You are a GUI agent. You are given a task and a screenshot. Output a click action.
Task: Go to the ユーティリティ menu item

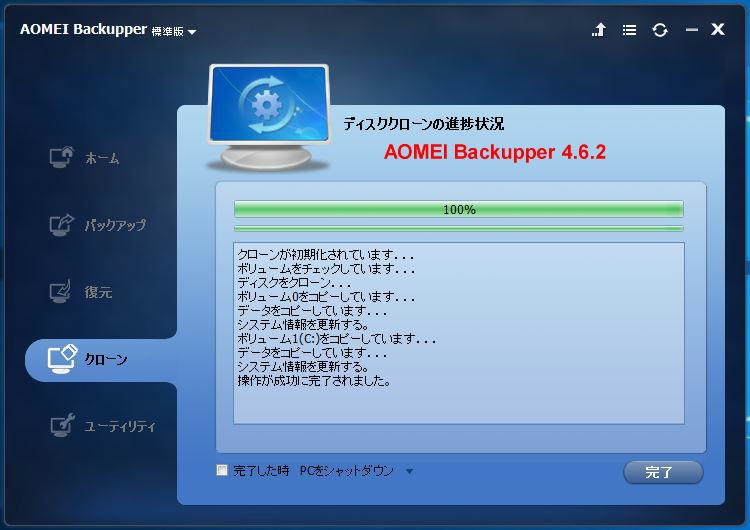[x=120, y=426]
